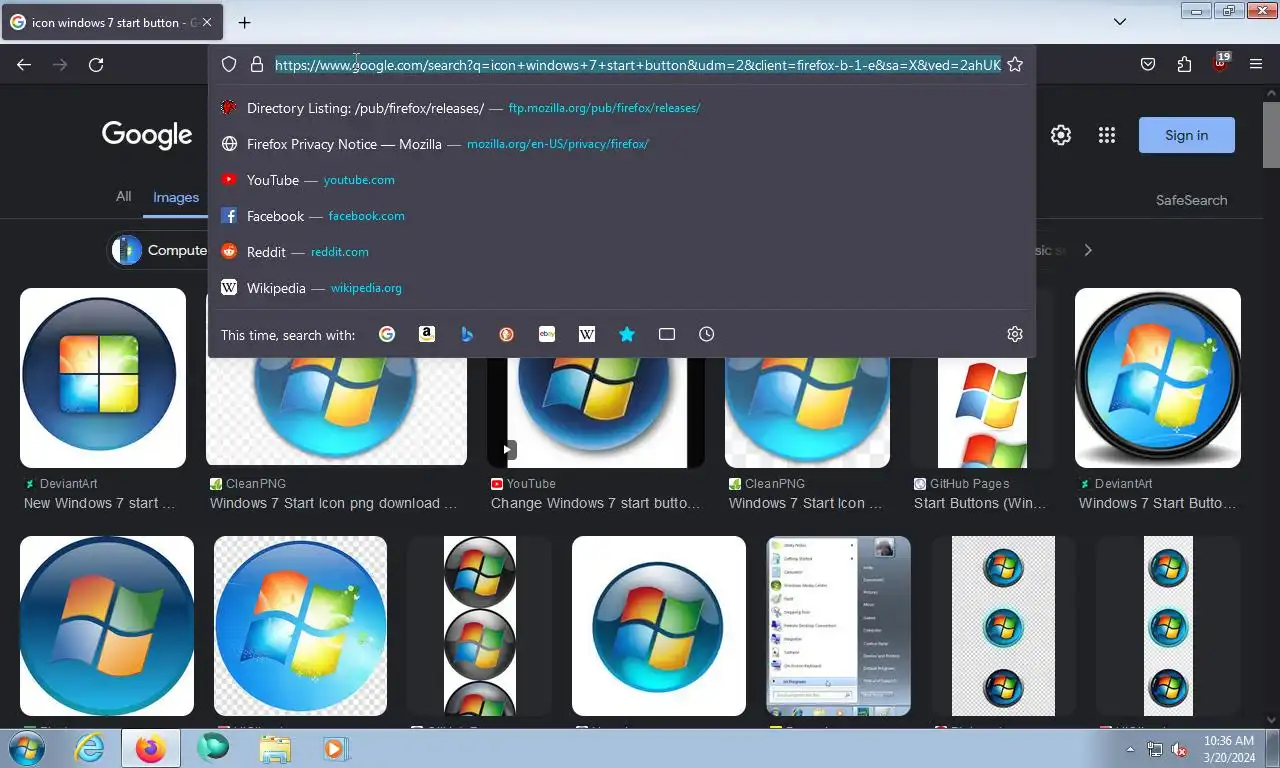Viewport: 1280px width, 768px height.
Task: Search this time with Amazon
Action: coord(427,334)
